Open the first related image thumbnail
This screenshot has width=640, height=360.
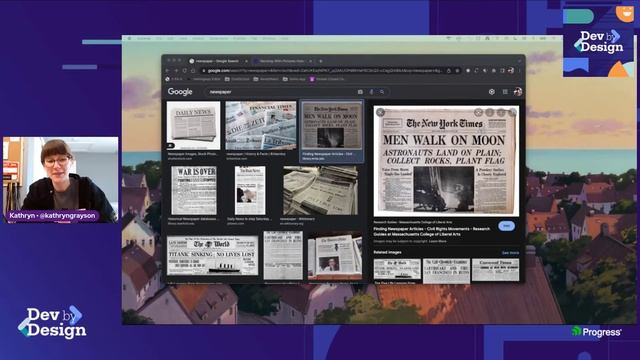[x=397, y=269]
